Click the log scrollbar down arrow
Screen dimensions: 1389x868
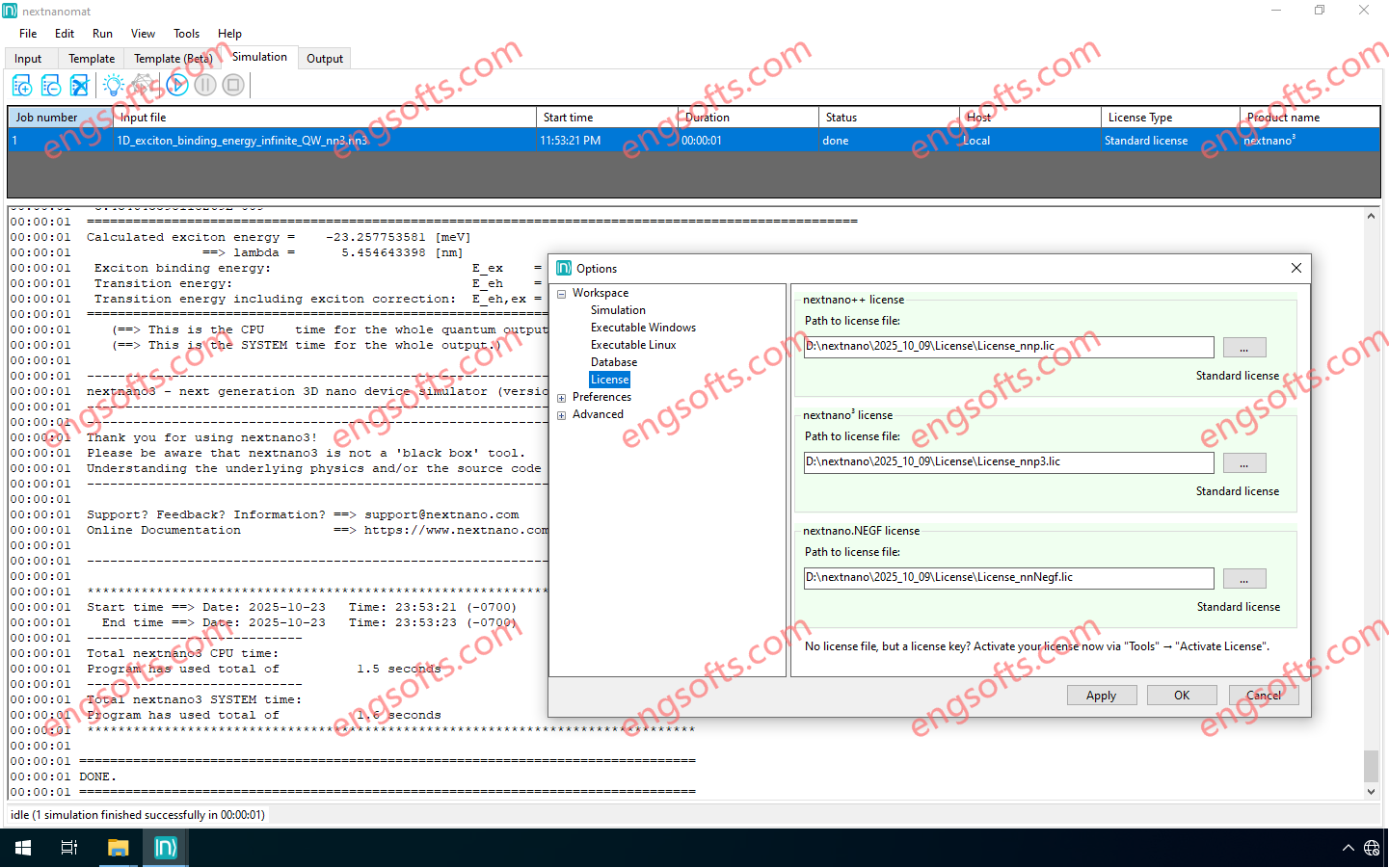1371,792
